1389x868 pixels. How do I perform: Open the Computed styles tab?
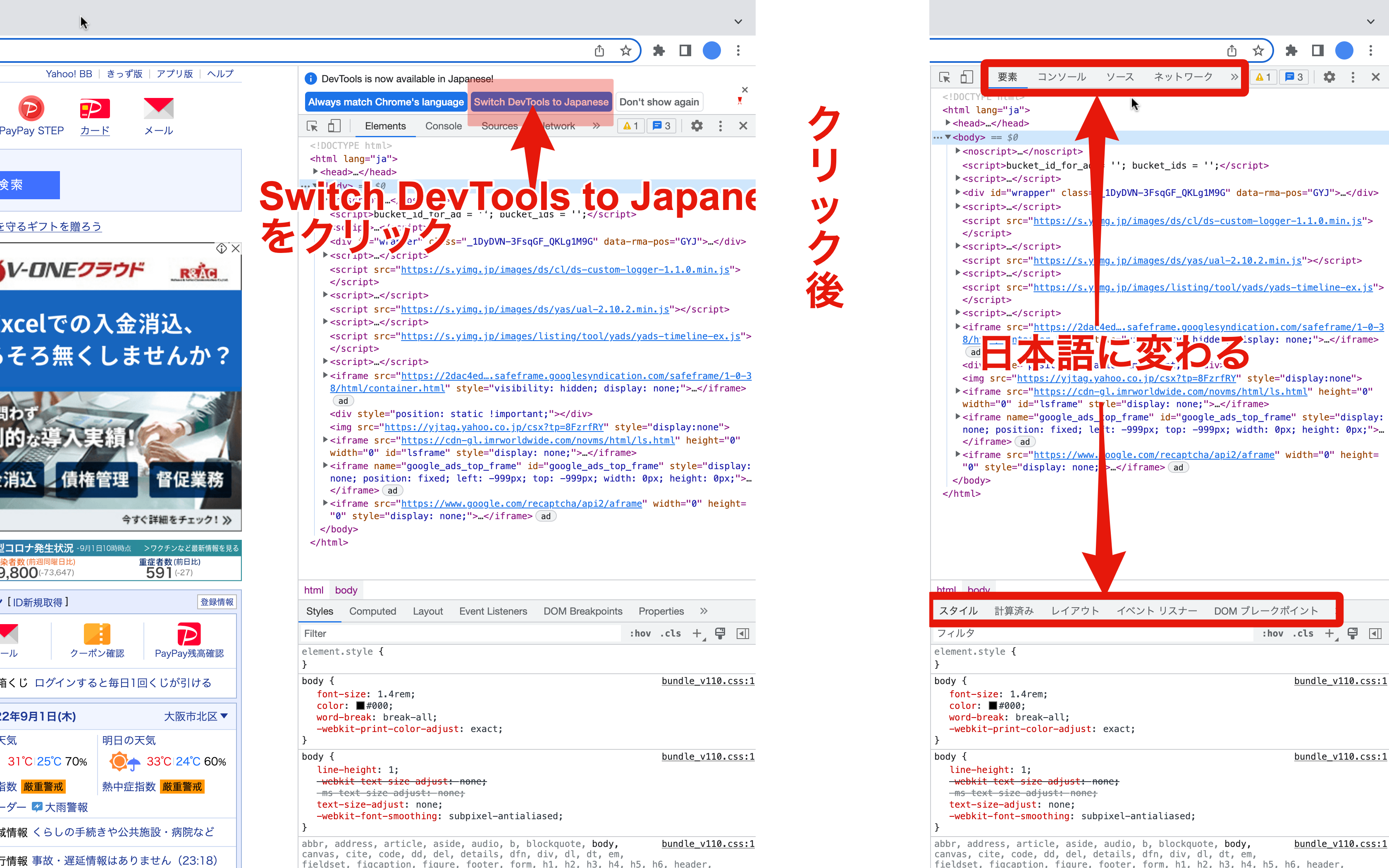coord(372,611)
